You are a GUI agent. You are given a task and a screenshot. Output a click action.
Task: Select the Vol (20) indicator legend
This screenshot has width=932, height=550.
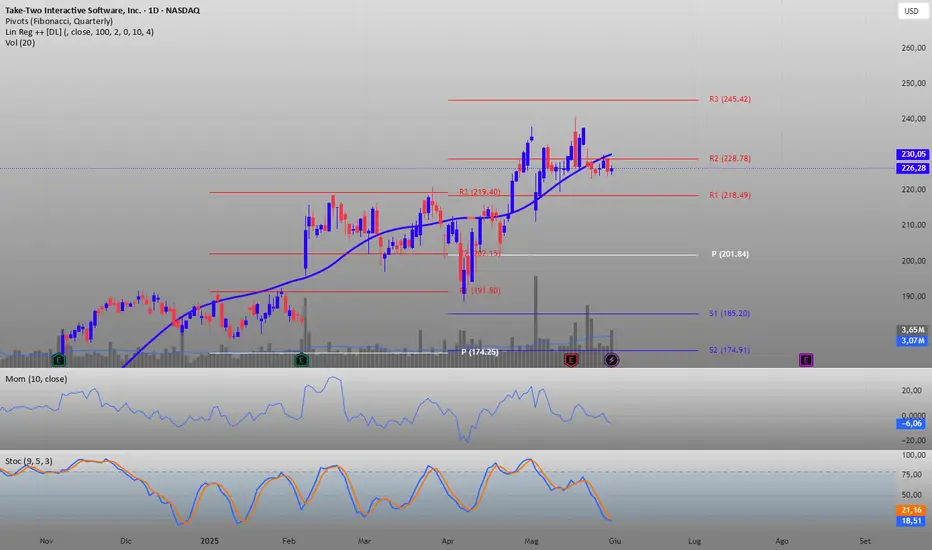click(20, 43)
